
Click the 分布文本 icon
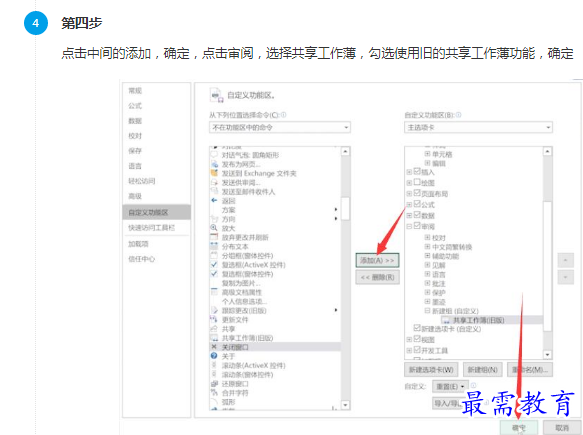coord(214,246)
